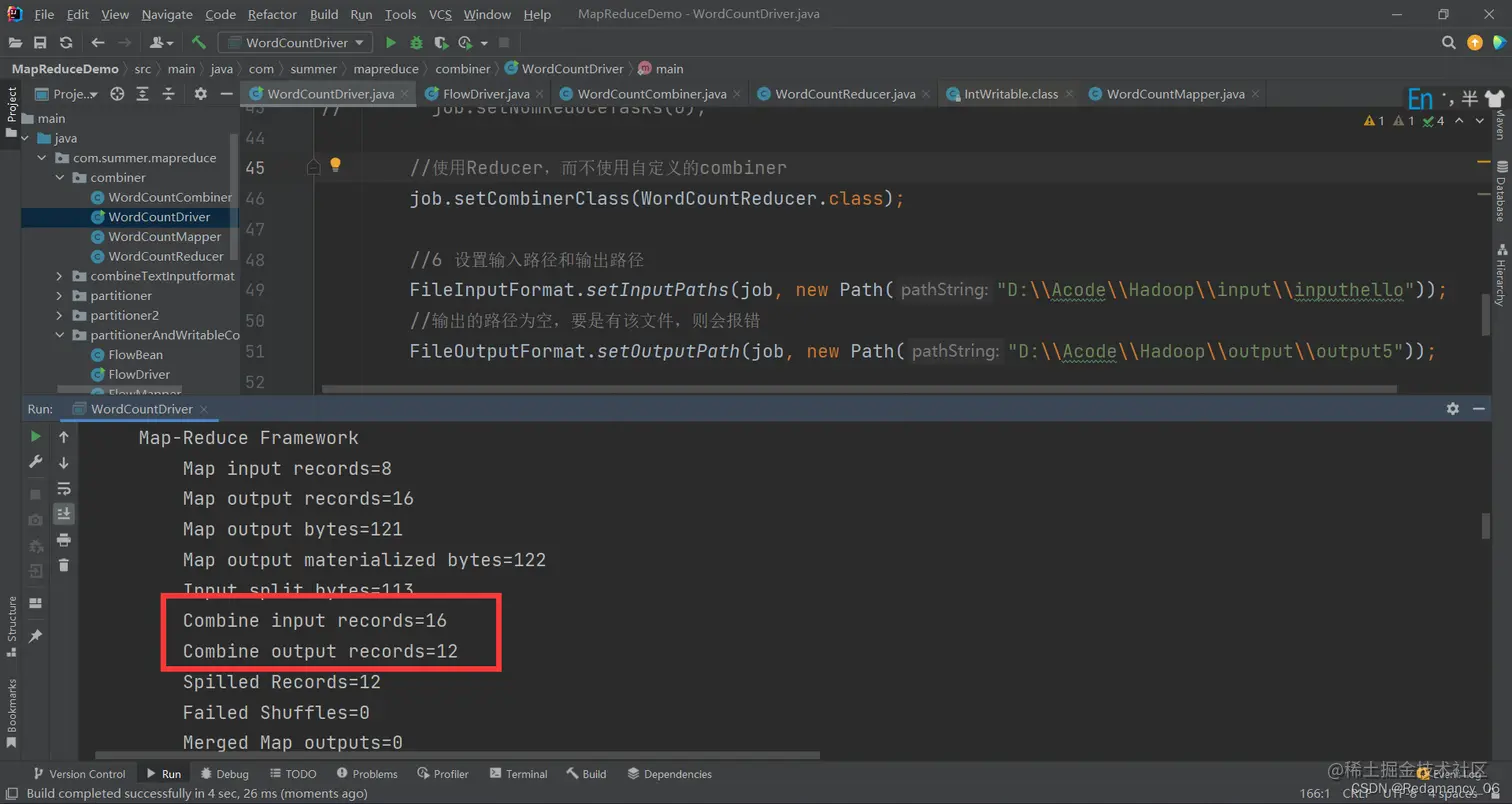The image size is (1512, 804).
Task: Open the Terminal tool window
Action: pos(518,774)
